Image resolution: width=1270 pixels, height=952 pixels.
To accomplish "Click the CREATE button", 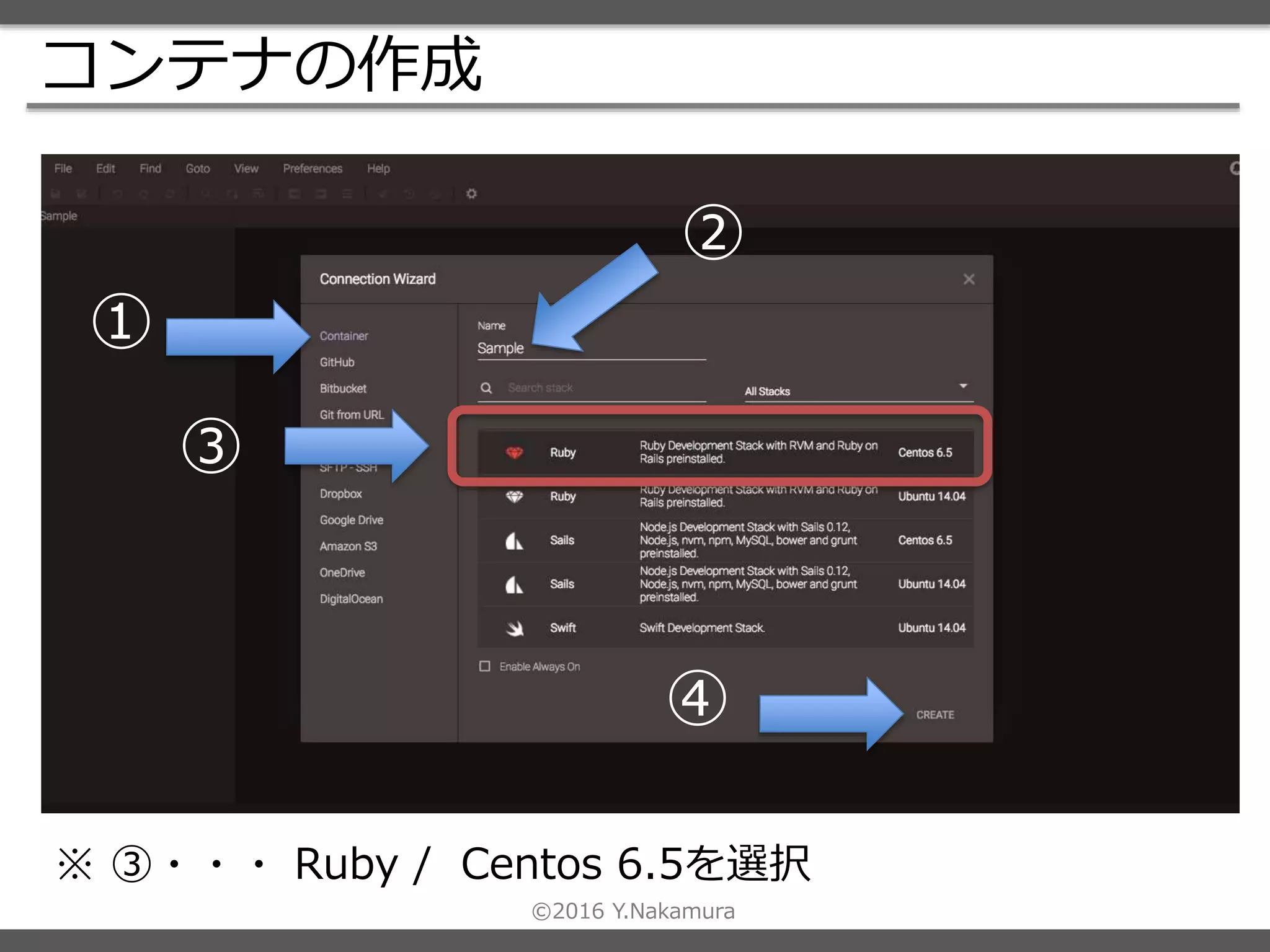I will 935,715.
